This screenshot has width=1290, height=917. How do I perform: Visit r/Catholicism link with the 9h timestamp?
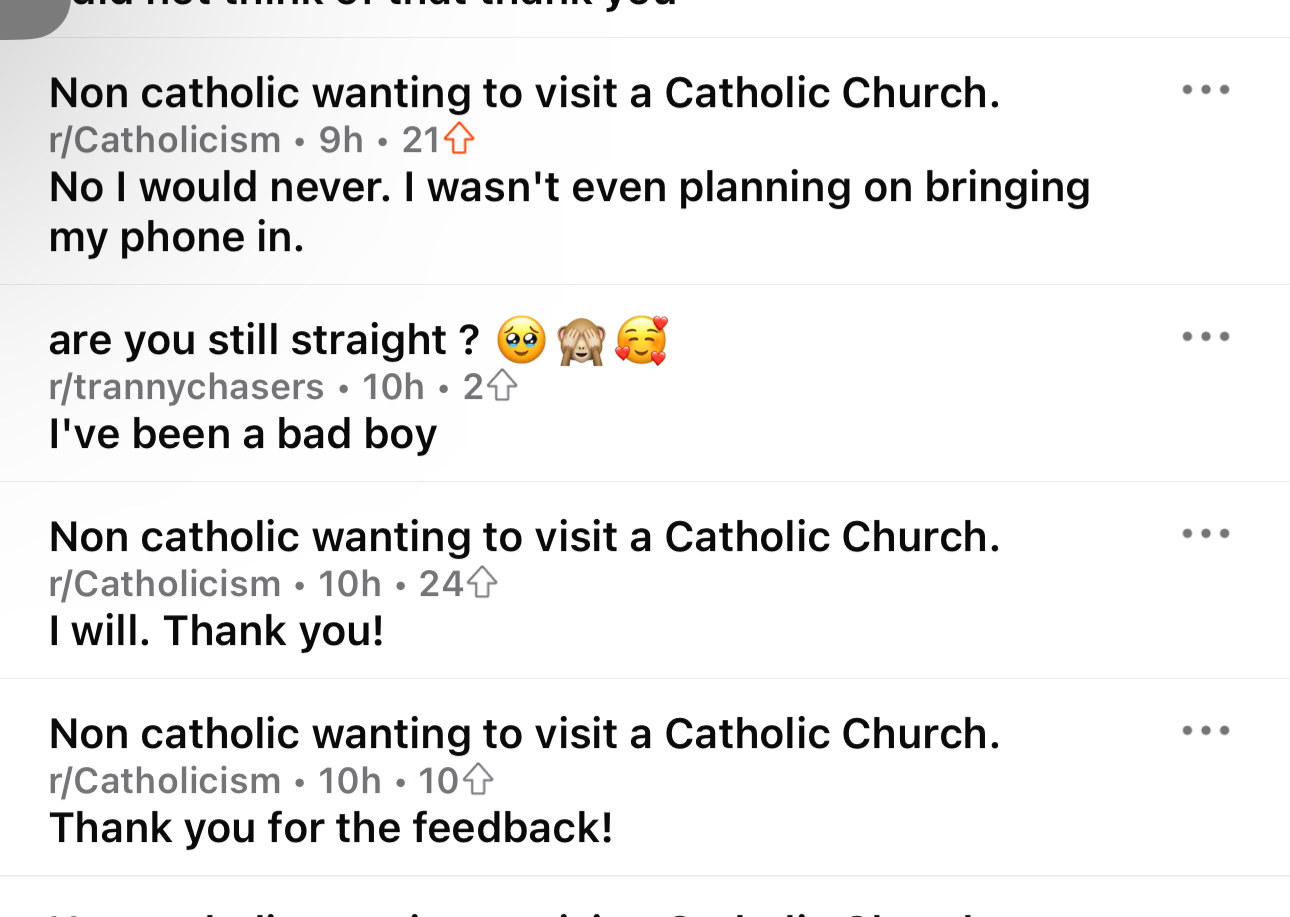165,140
